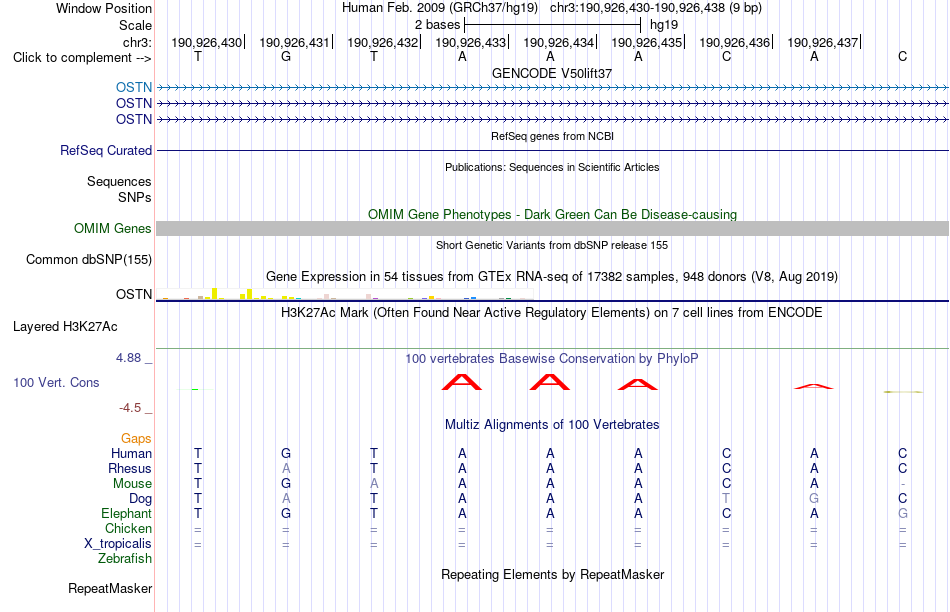Click the SNPs track label
The image size is (950, 612).
click(x=135, y=198)
